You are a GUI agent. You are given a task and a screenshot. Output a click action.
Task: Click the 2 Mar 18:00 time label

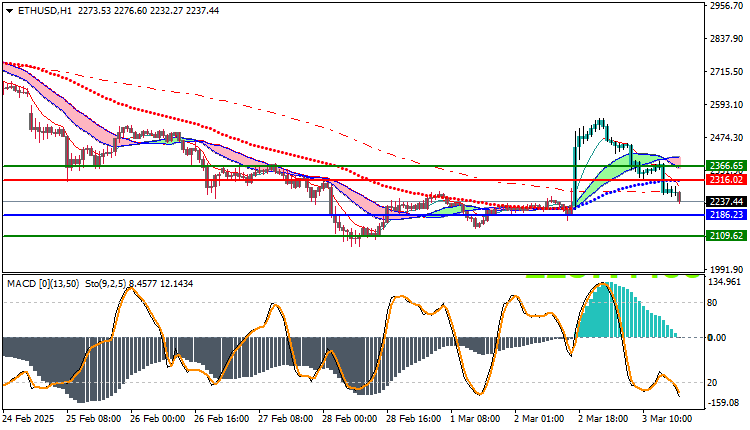(603, 419)
